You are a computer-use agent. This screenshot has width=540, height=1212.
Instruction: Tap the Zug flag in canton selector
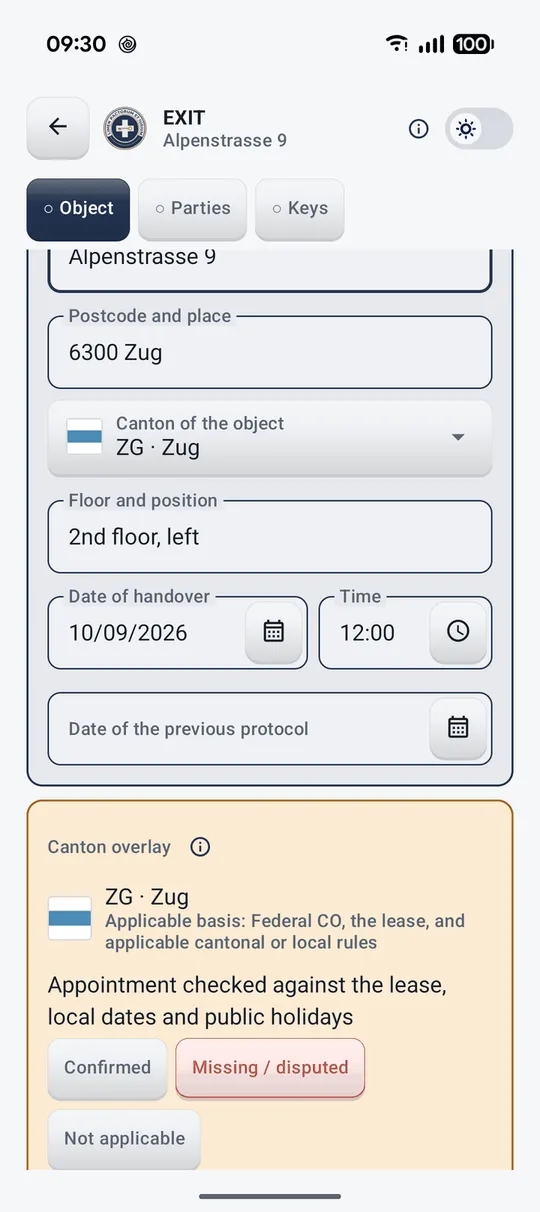(x=84, y=437)
